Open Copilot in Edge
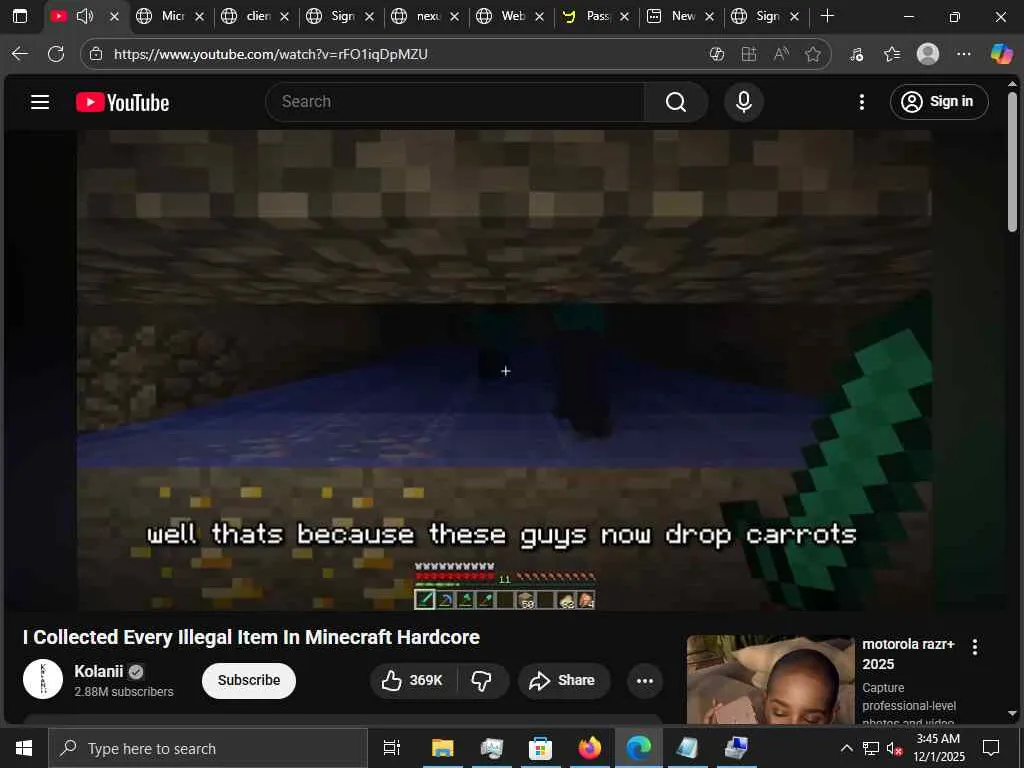 coord(1001,54)
